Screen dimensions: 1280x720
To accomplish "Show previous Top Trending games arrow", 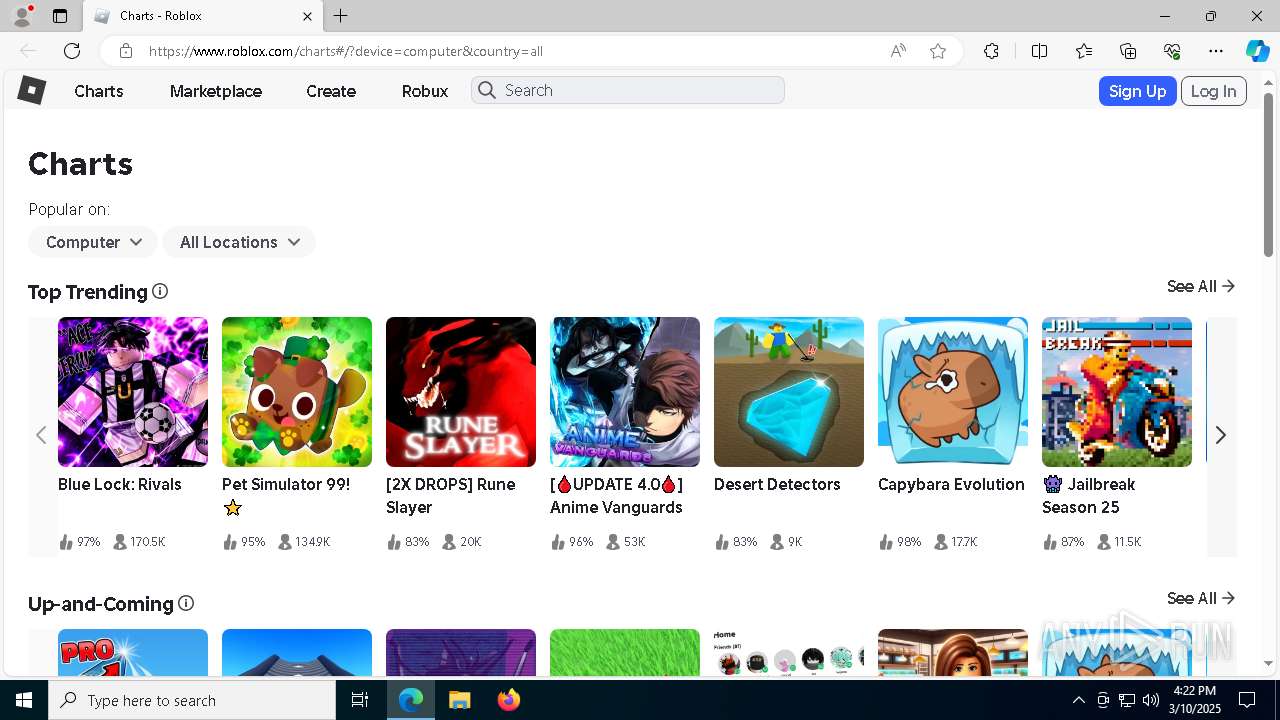I will (41, 435).
